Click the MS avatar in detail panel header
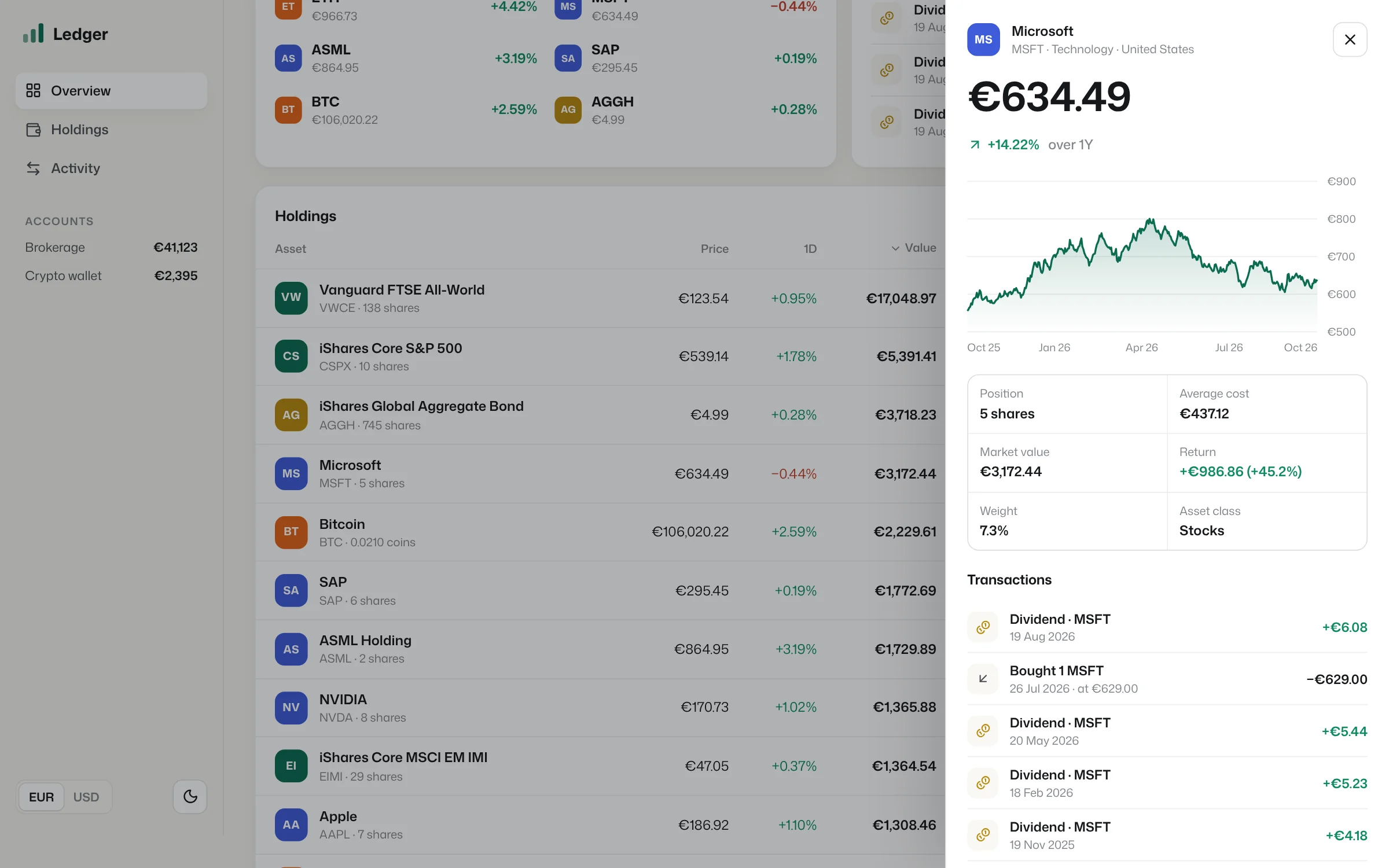The image size is (1389, 868). [983, 39]
